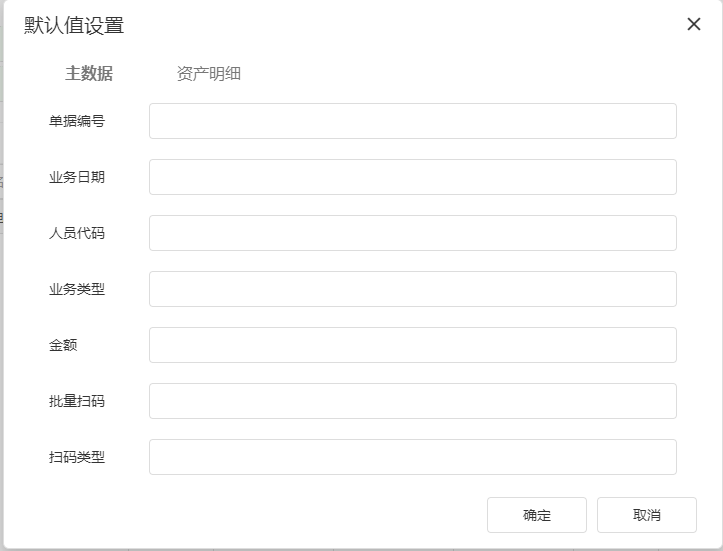This screenshot has height=551, width=723.
Task: Activate the 批量扫码 input box
Action: [412, 401]
